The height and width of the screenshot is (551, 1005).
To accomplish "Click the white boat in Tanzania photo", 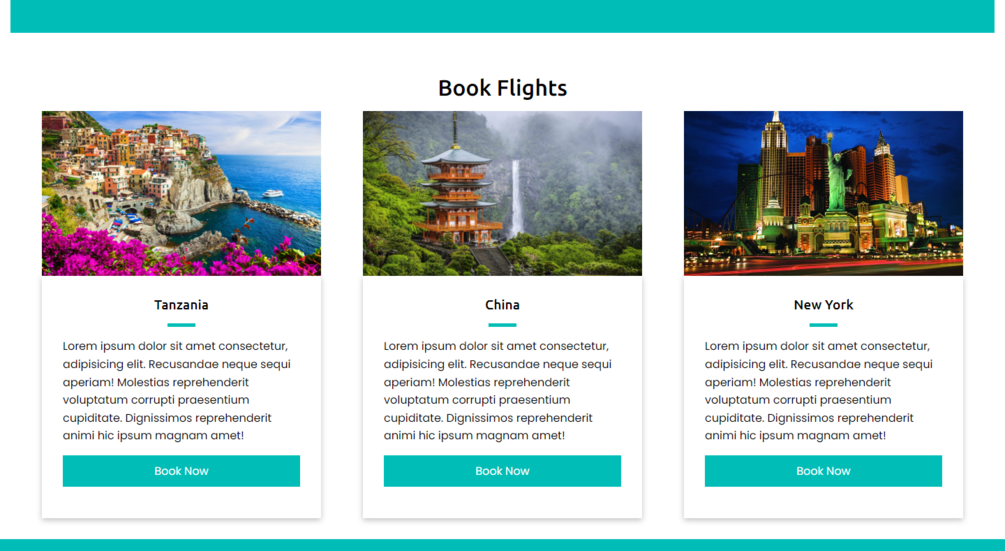I will point(273,193).
